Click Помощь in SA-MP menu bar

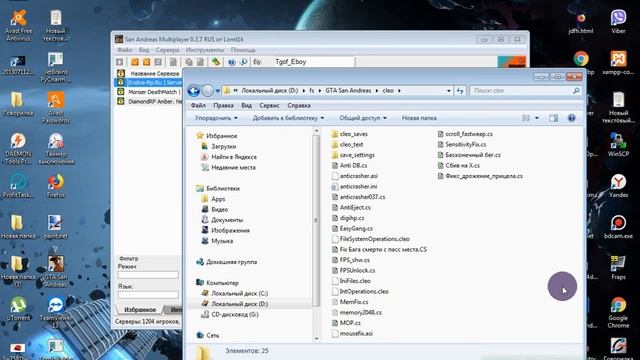click(243, 50)
